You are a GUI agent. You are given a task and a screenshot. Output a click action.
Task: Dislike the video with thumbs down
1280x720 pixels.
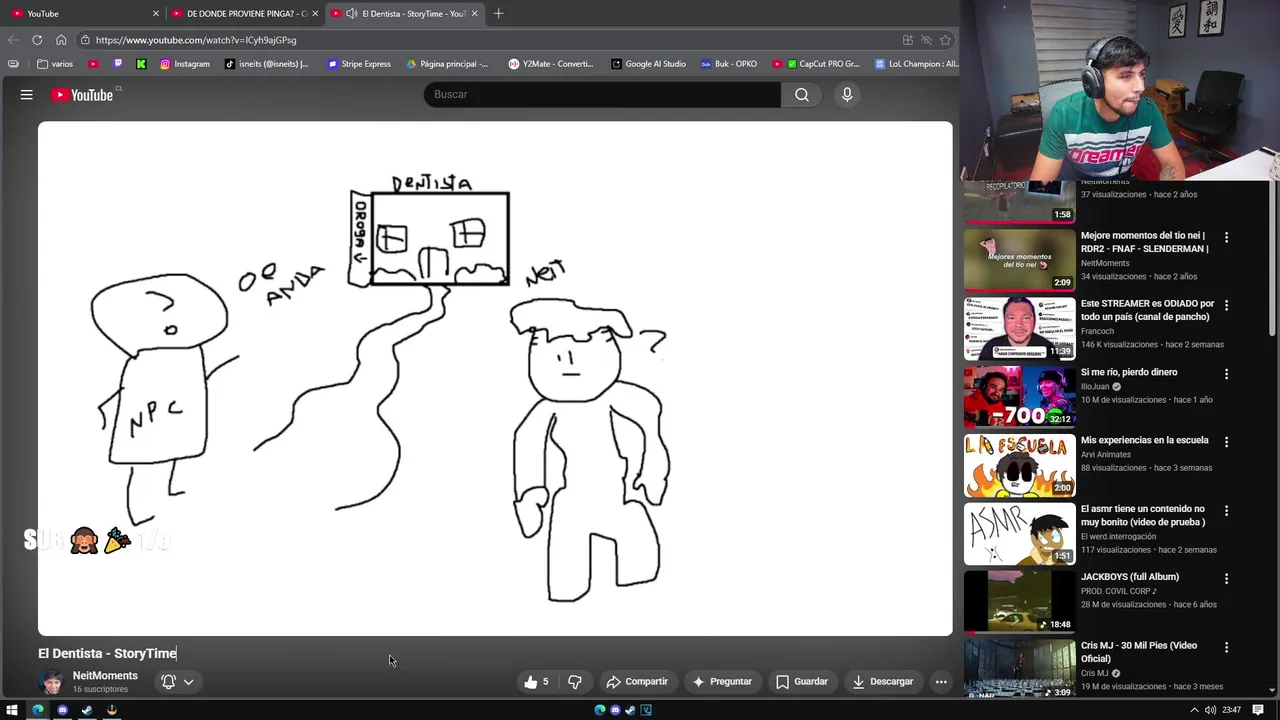pyautogui.click(x=575, y=682)
